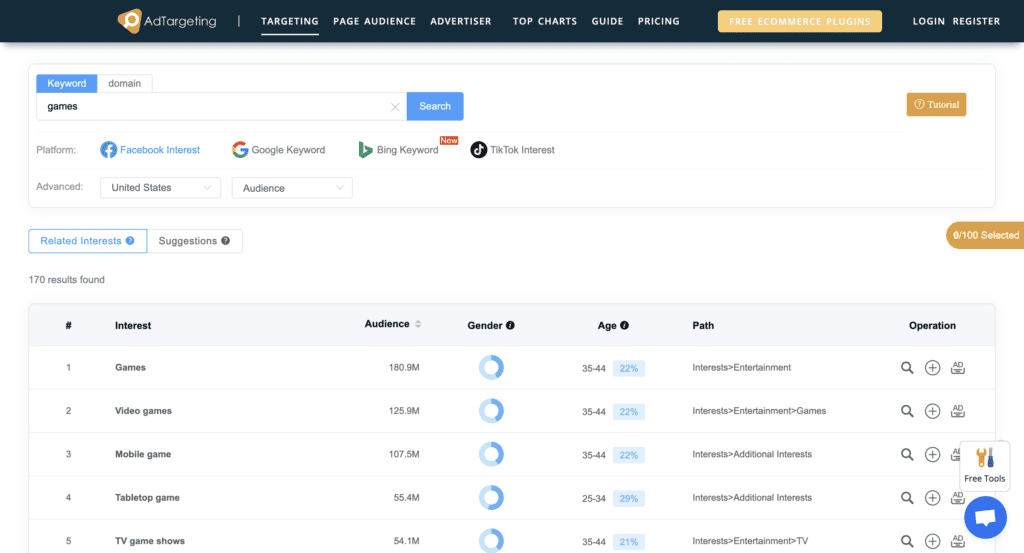Click AD icon in Games row

pos(957,368)
